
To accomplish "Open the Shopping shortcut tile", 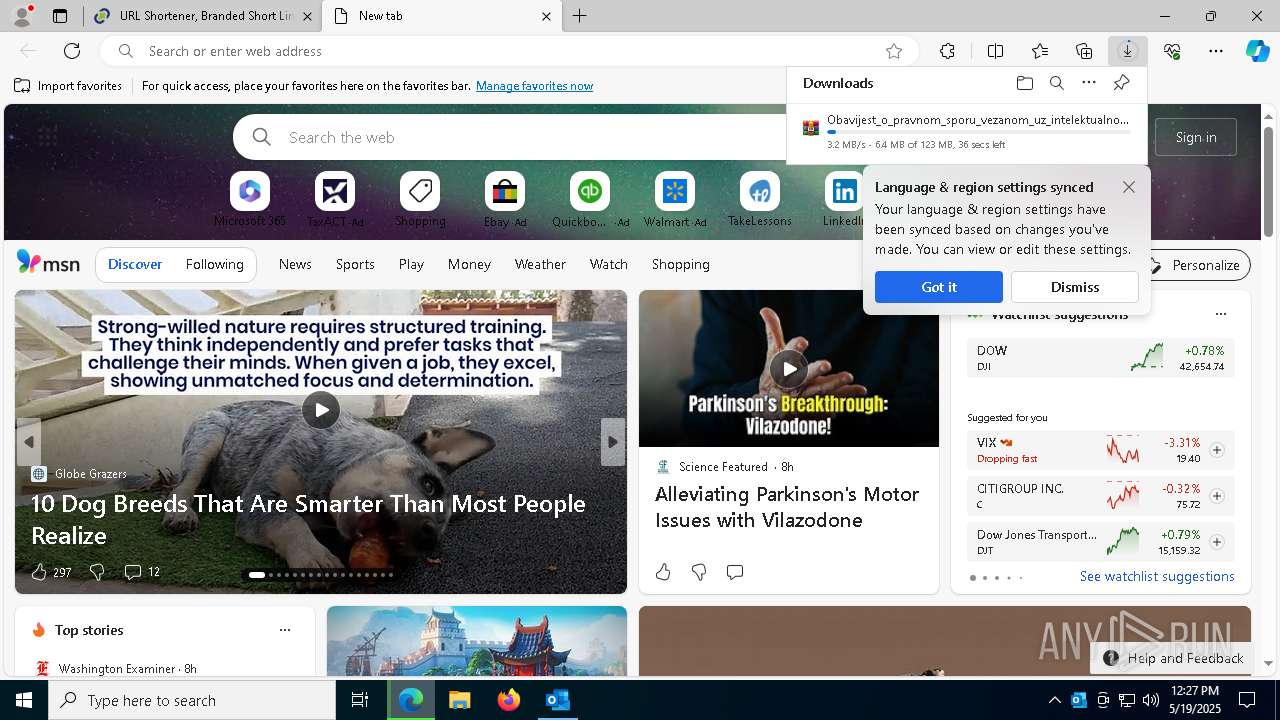I will 420,199.
